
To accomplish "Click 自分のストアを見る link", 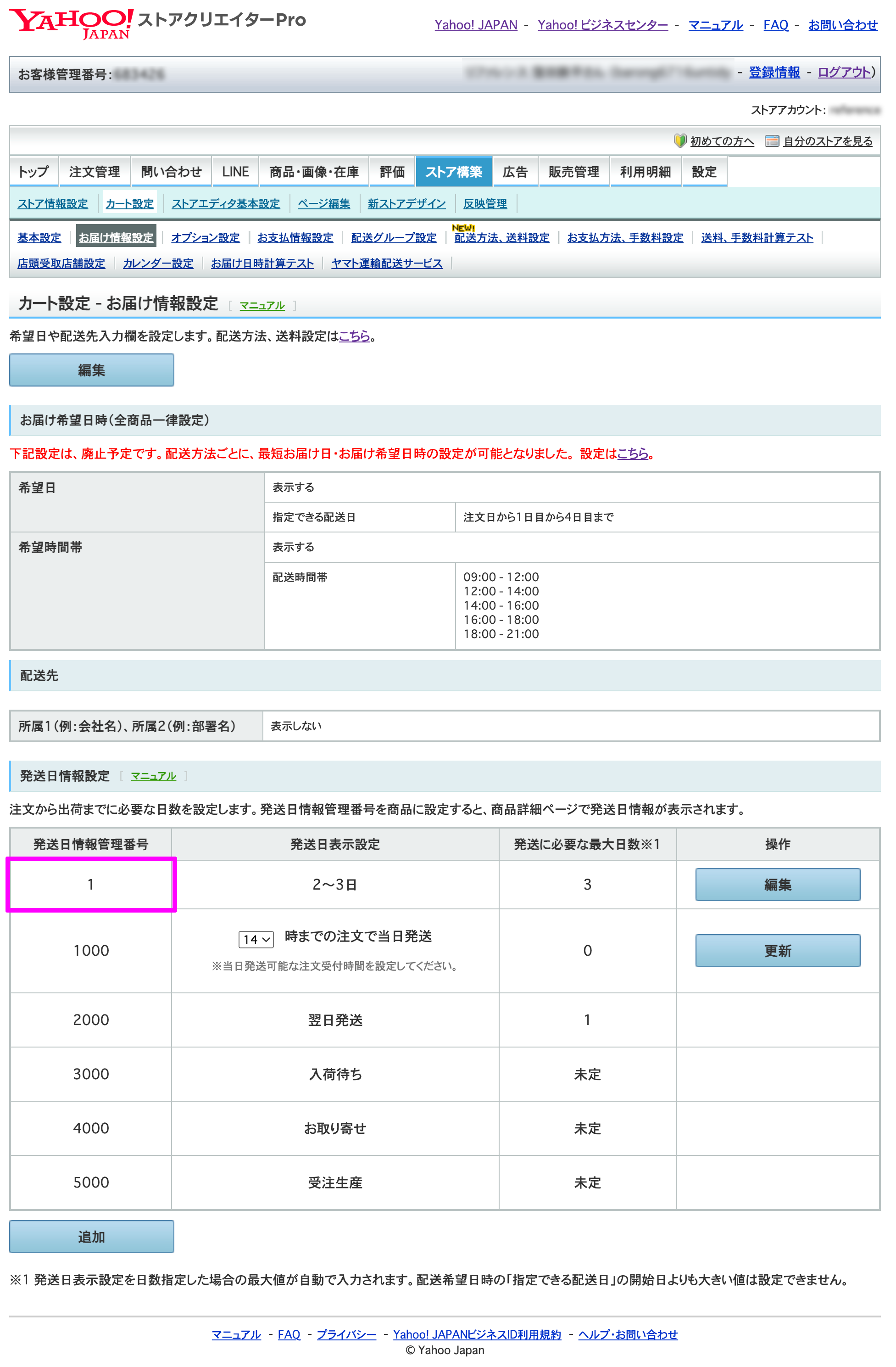I will pos(828,141).
